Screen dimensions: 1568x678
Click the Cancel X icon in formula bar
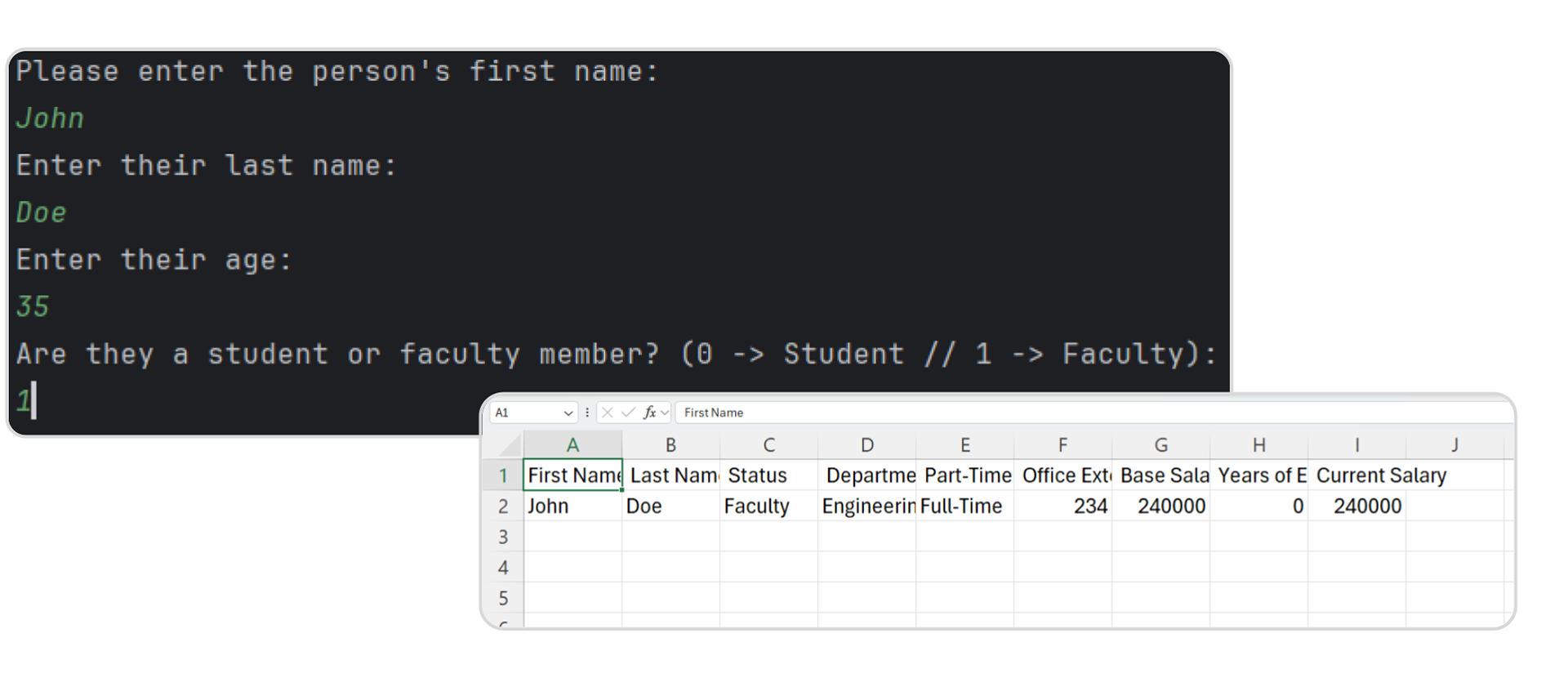607,413
